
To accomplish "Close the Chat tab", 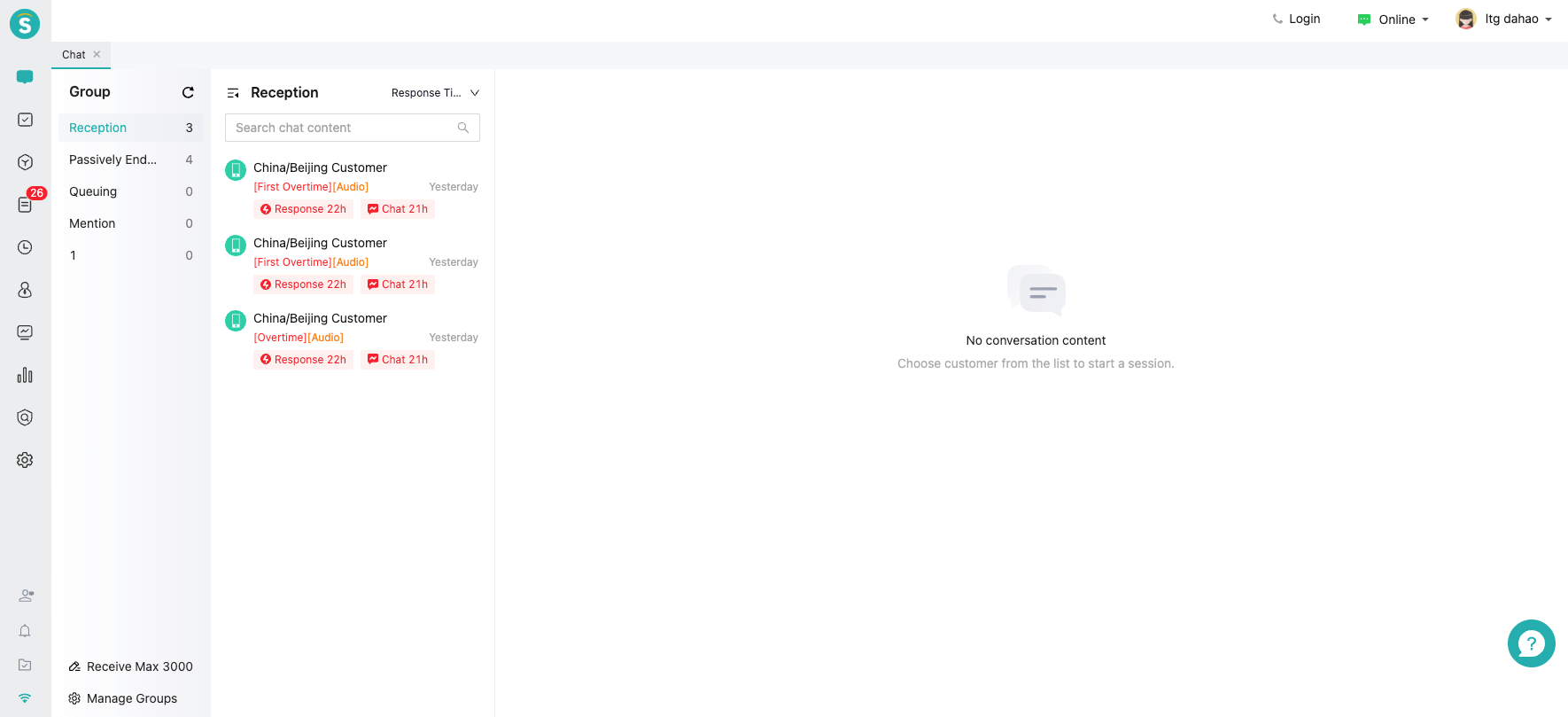I will point(97,55).
